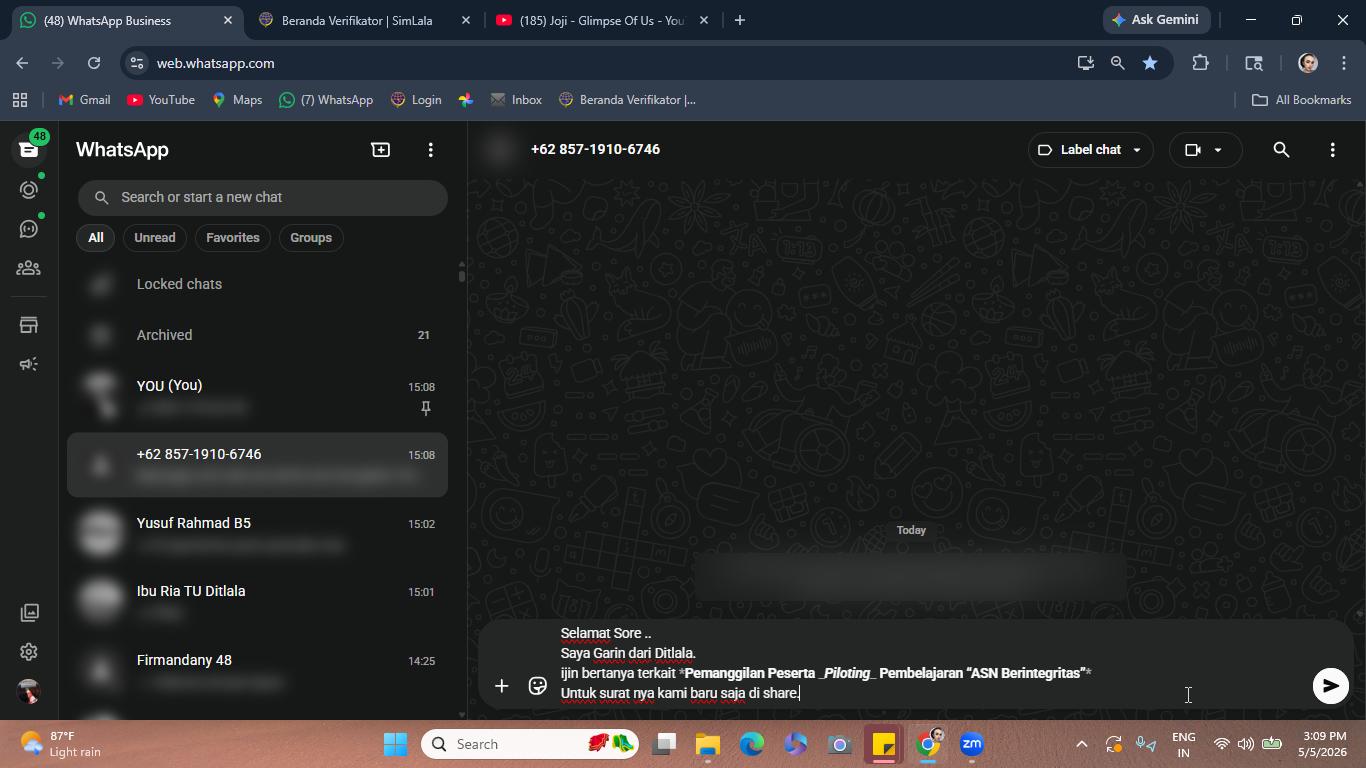Open the advertise megaphone icon in sidebar
The image size is (1366, 768).
29,364
